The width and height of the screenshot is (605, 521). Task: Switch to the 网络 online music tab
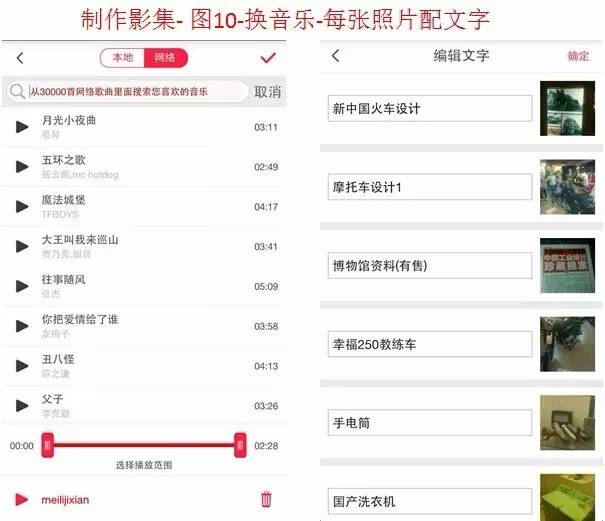(166, 58)
